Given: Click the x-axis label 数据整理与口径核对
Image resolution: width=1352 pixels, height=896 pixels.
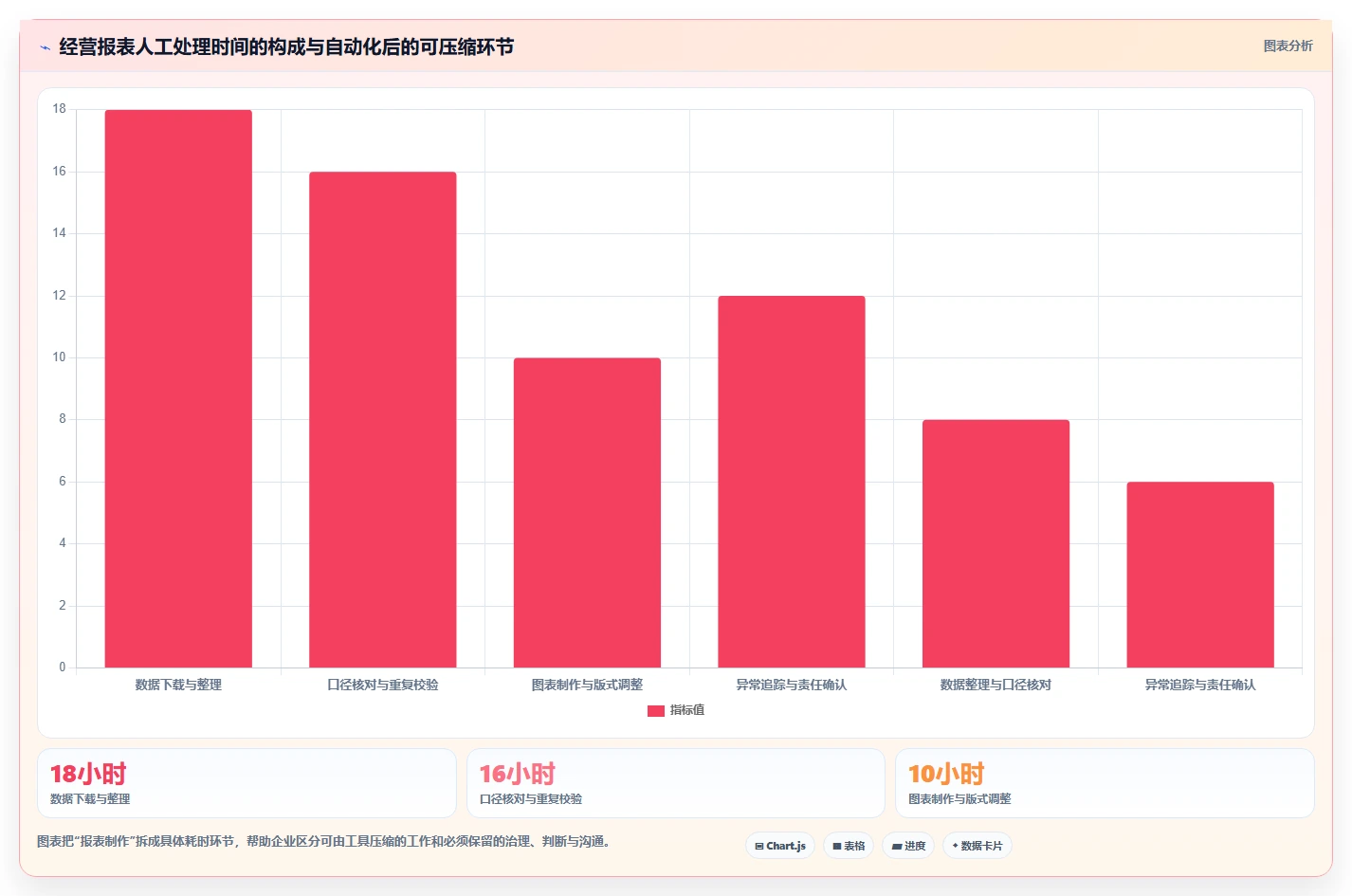Looking at the screenshot, I should (996, 685).
